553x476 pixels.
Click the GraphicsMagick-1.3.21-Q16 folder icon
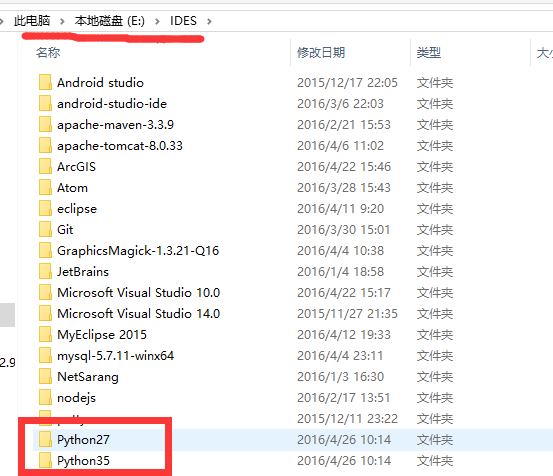45,250
